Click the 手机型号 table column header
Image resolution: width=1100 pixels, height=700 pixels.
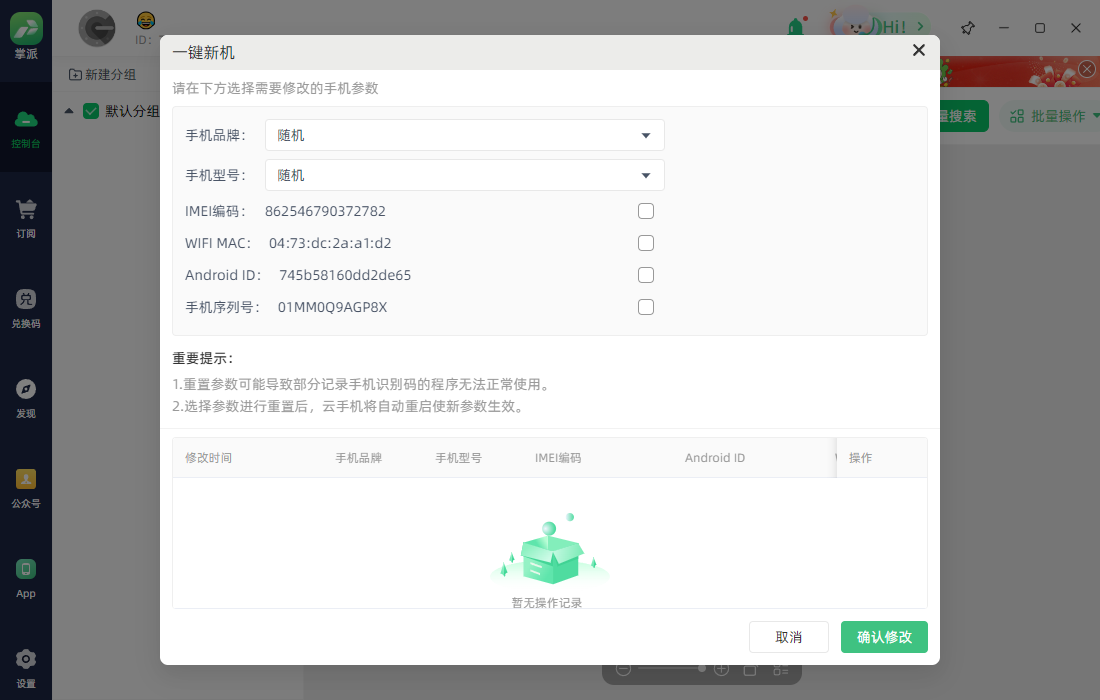click(459, 458)
